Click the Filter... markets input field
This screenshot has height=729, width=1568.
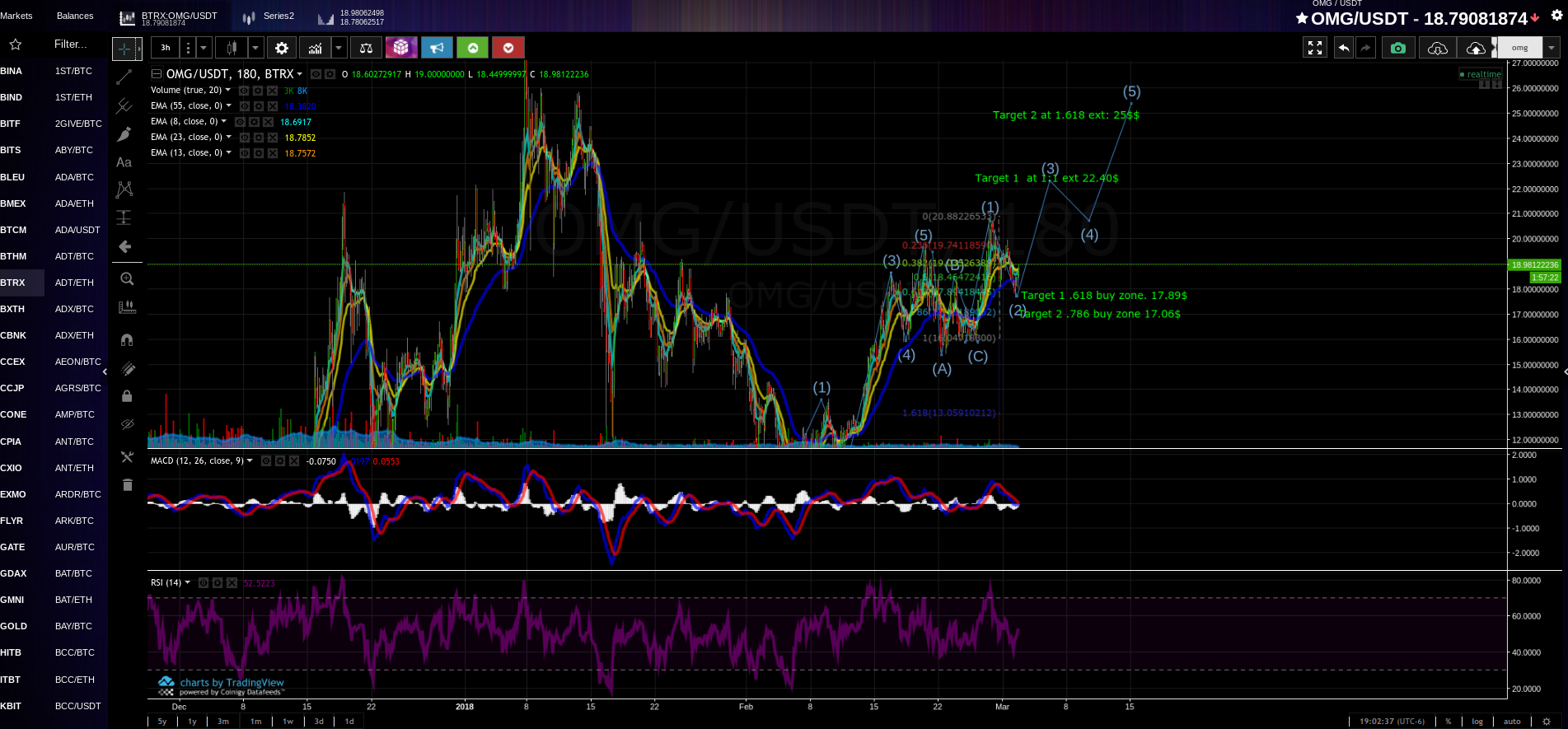72,44
